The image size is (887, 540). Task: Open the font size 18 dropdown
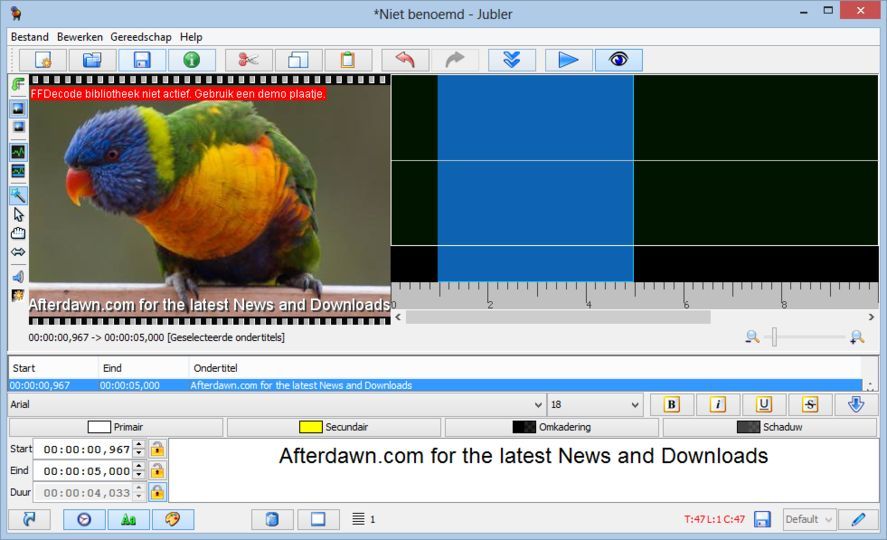(595, 404)
